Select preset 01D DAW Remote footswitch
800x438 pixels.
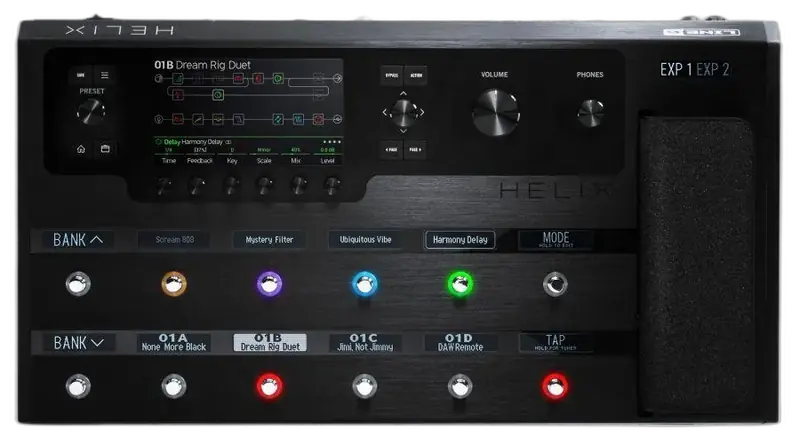pyautogui.click(x=460, y=386)
